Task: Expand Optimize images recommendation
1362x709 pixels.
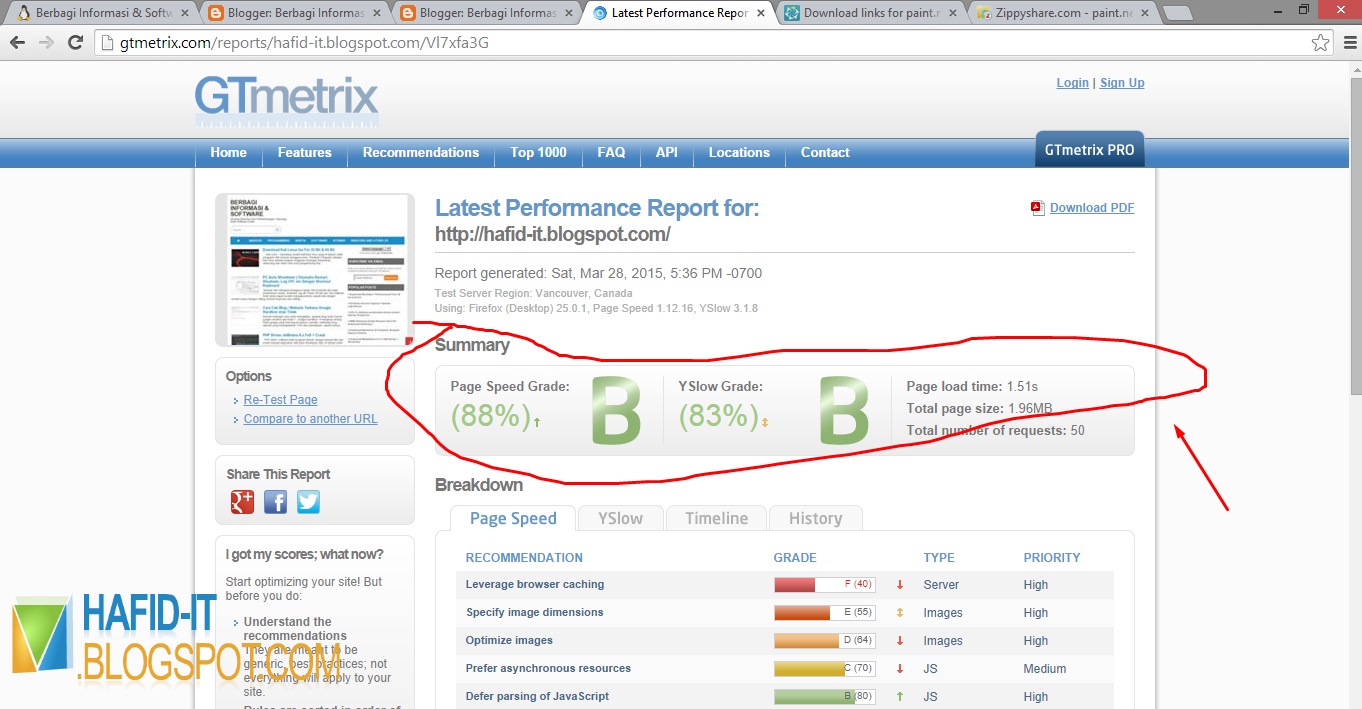Action: tap(509, 641)
